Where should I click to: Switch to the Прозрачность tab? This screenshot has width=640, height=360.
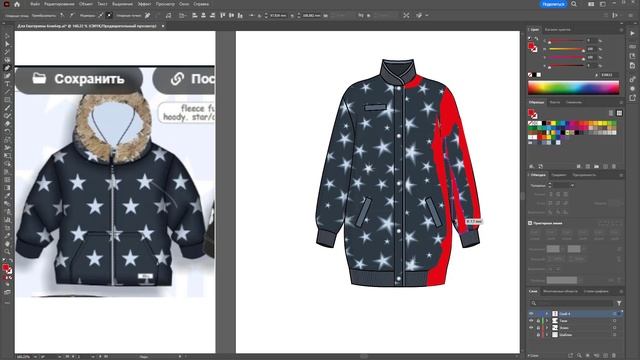(x=584, y=175)
